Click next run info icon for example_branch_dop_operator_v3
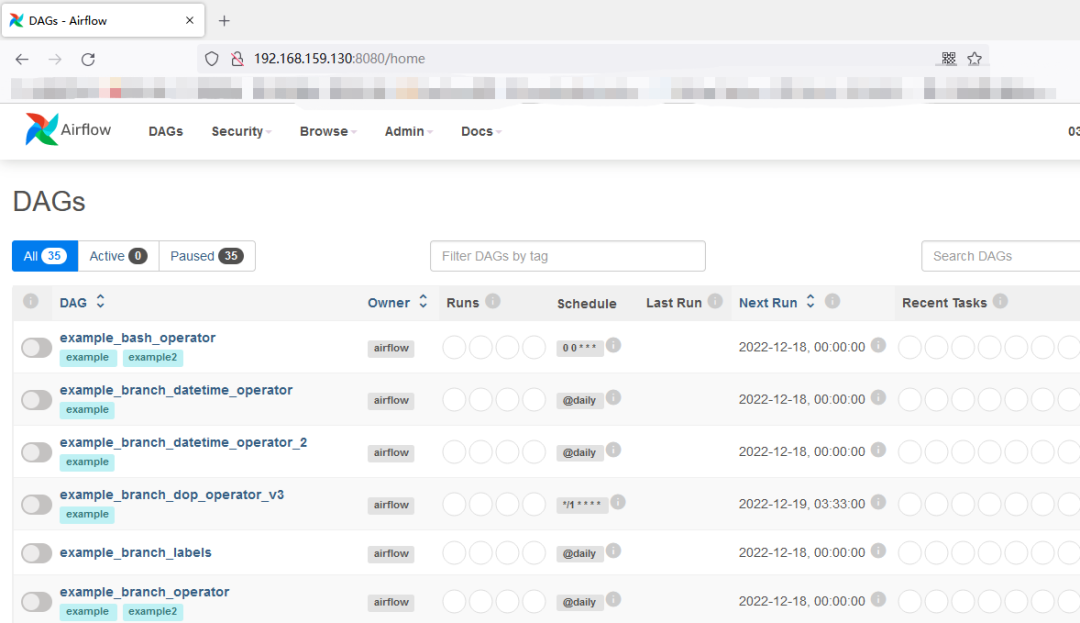 tap(878, 502)
